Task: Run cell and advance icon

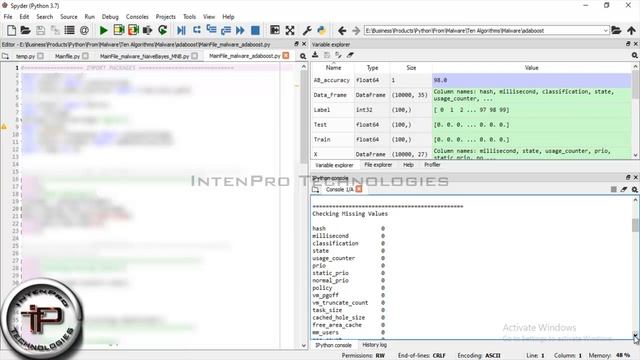Action: (133, 30)
